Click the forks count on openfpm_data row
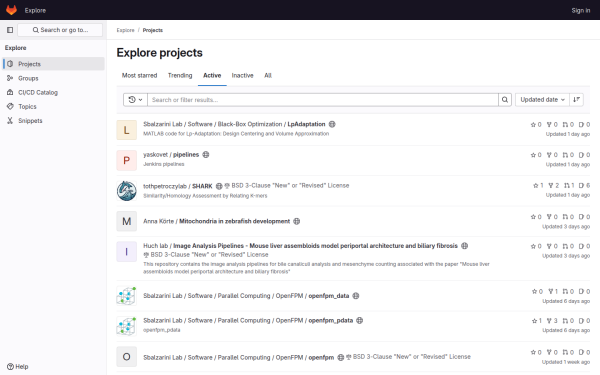600x375 pixels. (553, 291)
